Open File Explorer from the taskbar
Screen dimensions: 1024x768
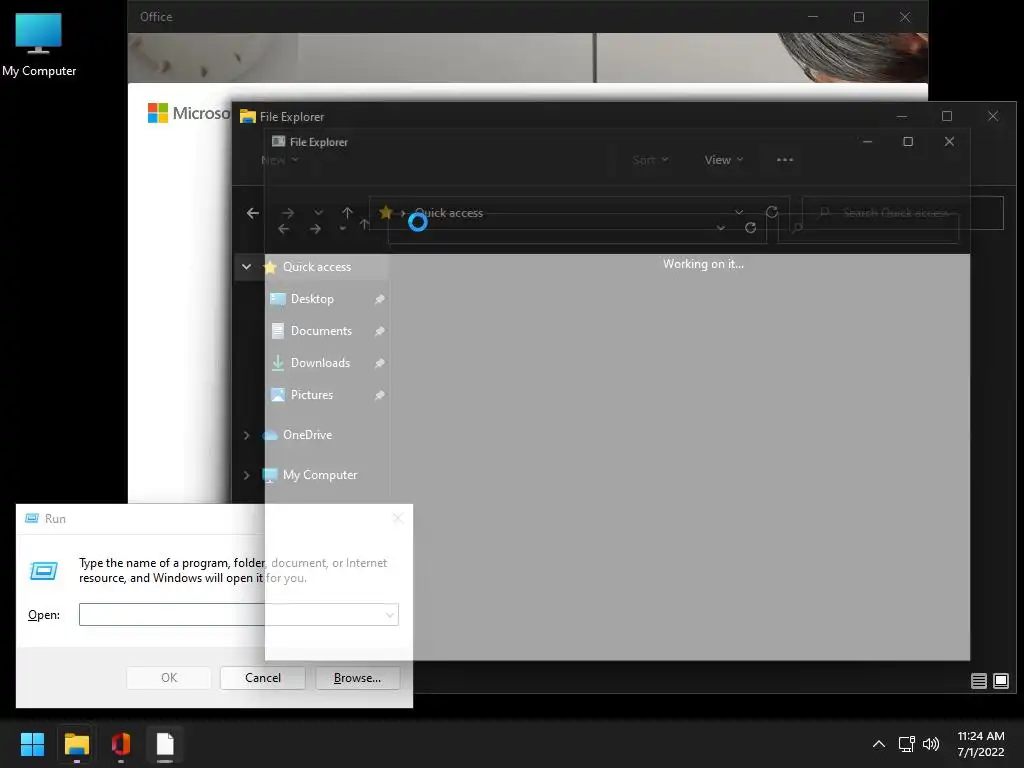pos(76,744)
